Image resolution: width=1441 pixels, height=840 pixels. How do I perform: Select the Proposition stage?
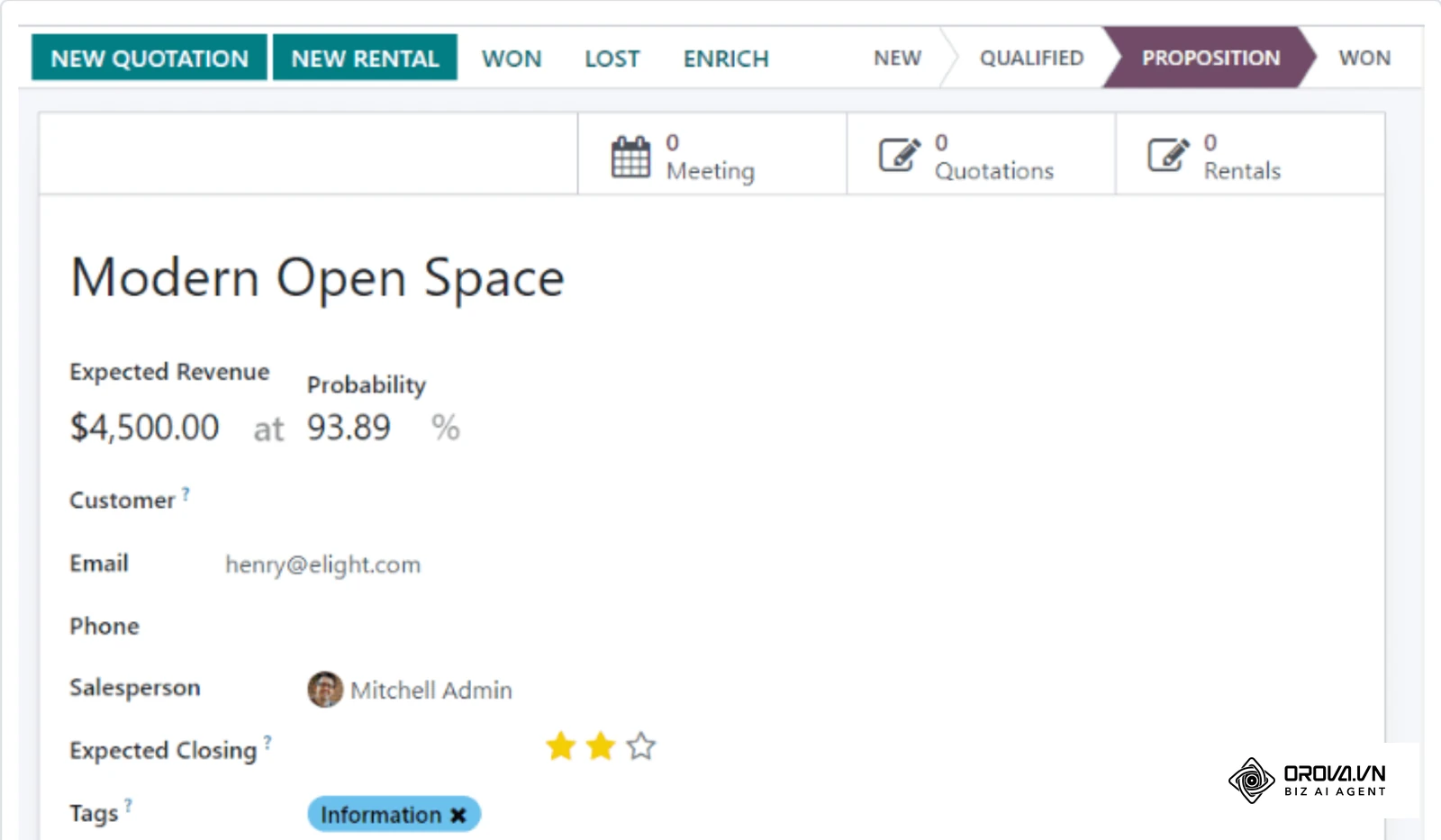click(1210, 58)
